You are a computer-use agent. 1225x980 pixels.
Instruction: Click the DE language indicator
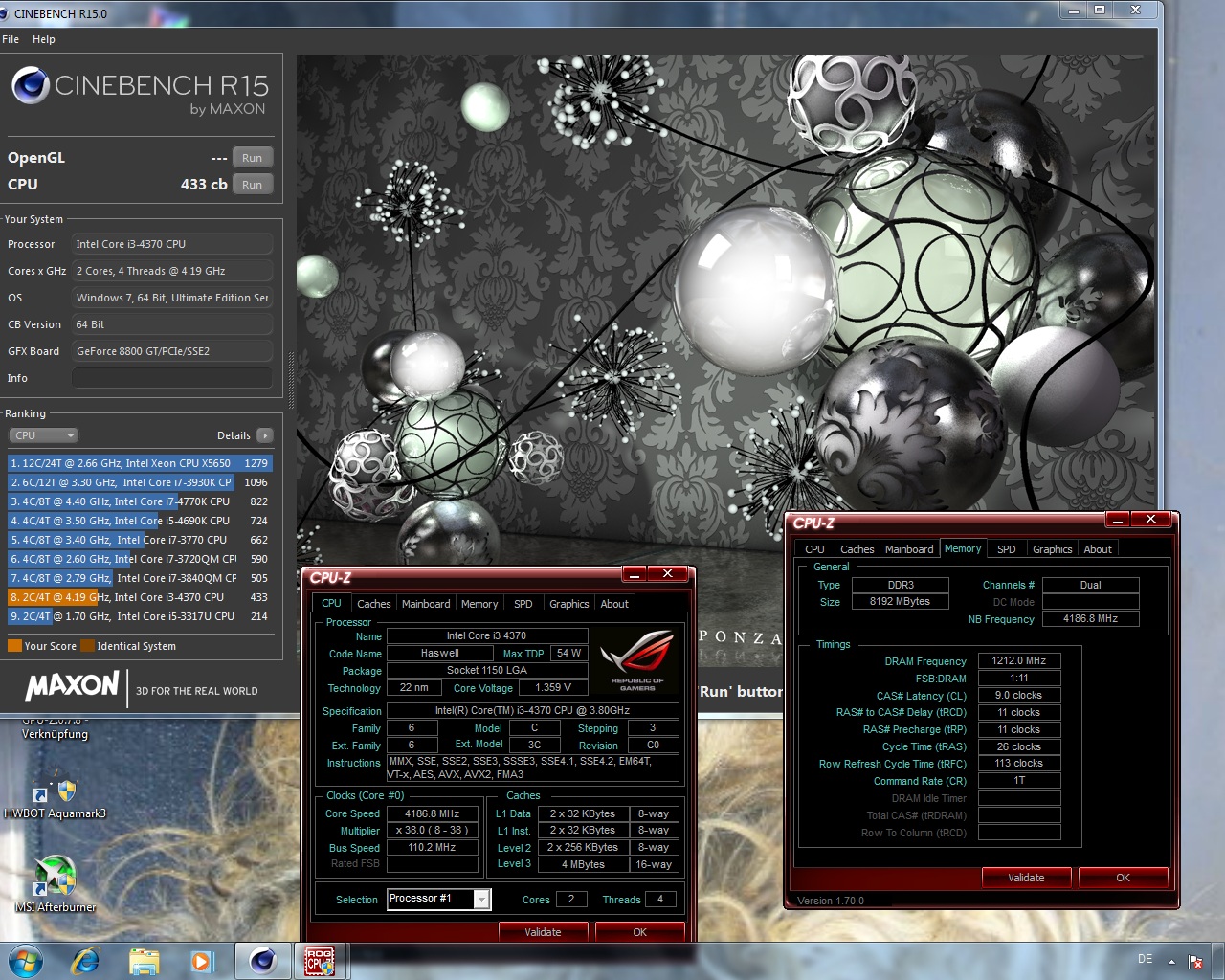[1145, 959]
